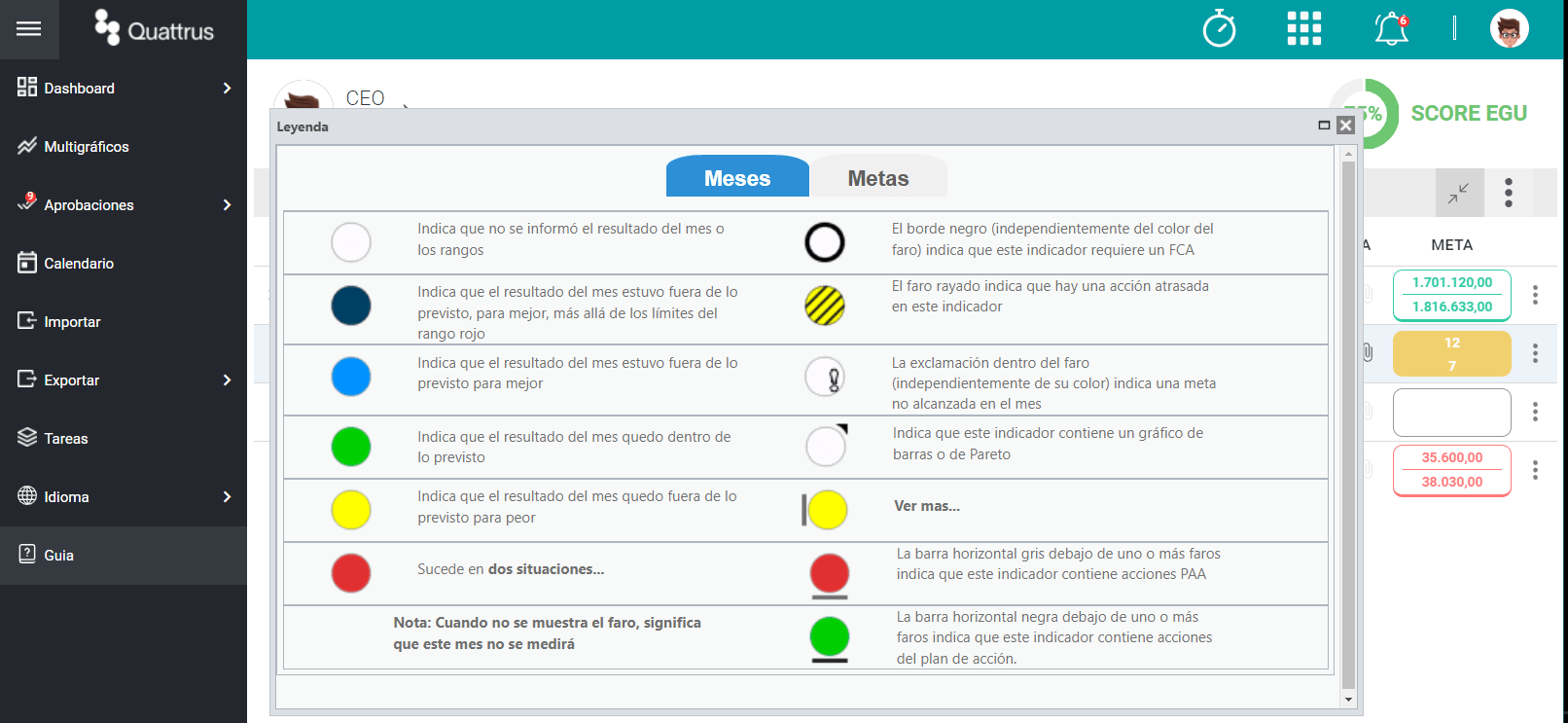The width and height of the screenshot is (1568, 723).
Task: Maximize the Leyenda dialog
Action: pyautogui.click(x=1324, y=125)
